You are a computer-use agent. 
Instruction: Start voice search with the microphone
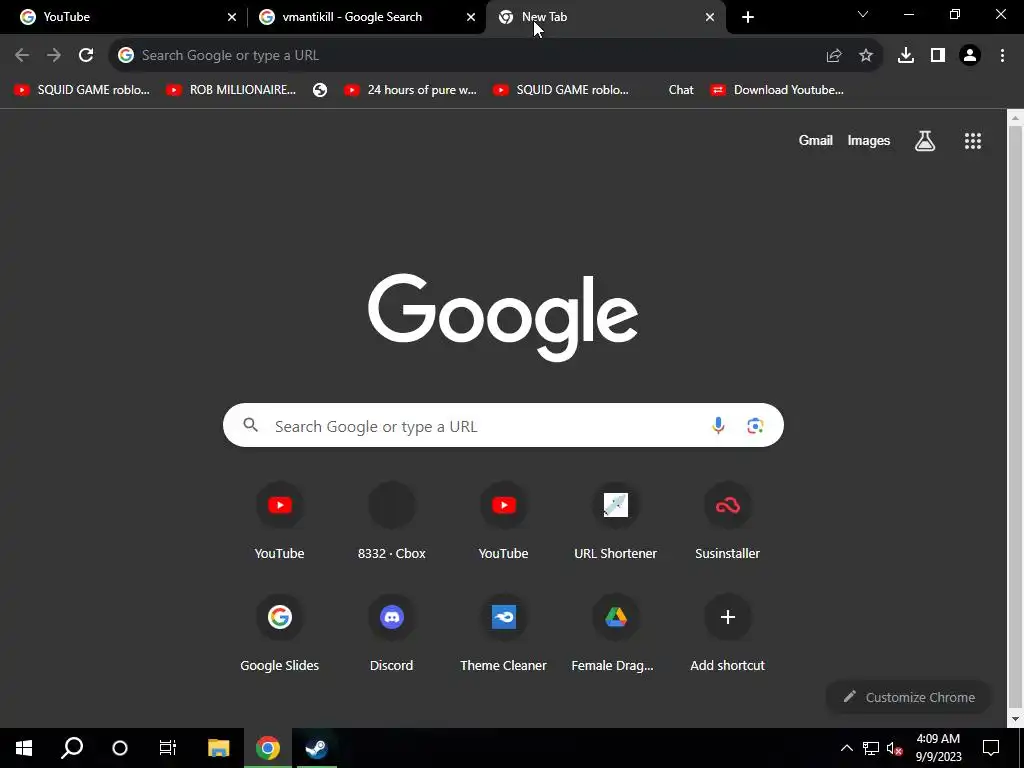point(718,426)
